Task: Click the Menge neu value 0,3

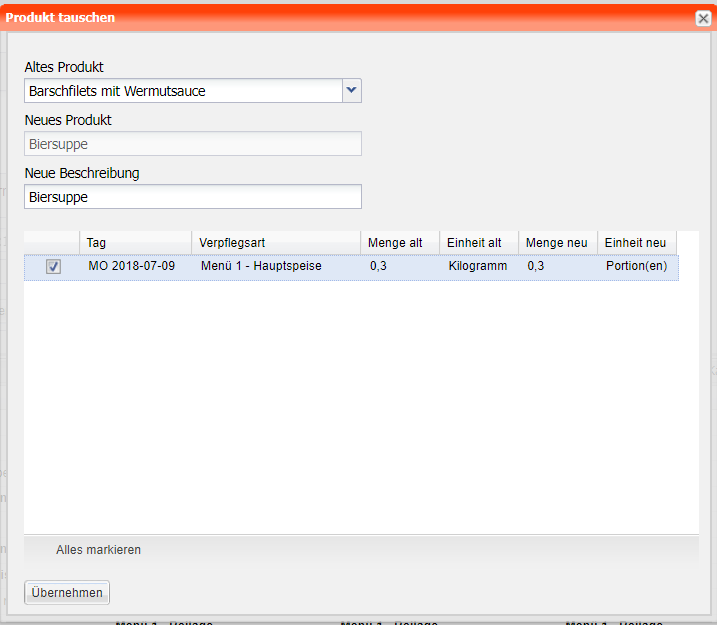Action: [x=536, y=267]
